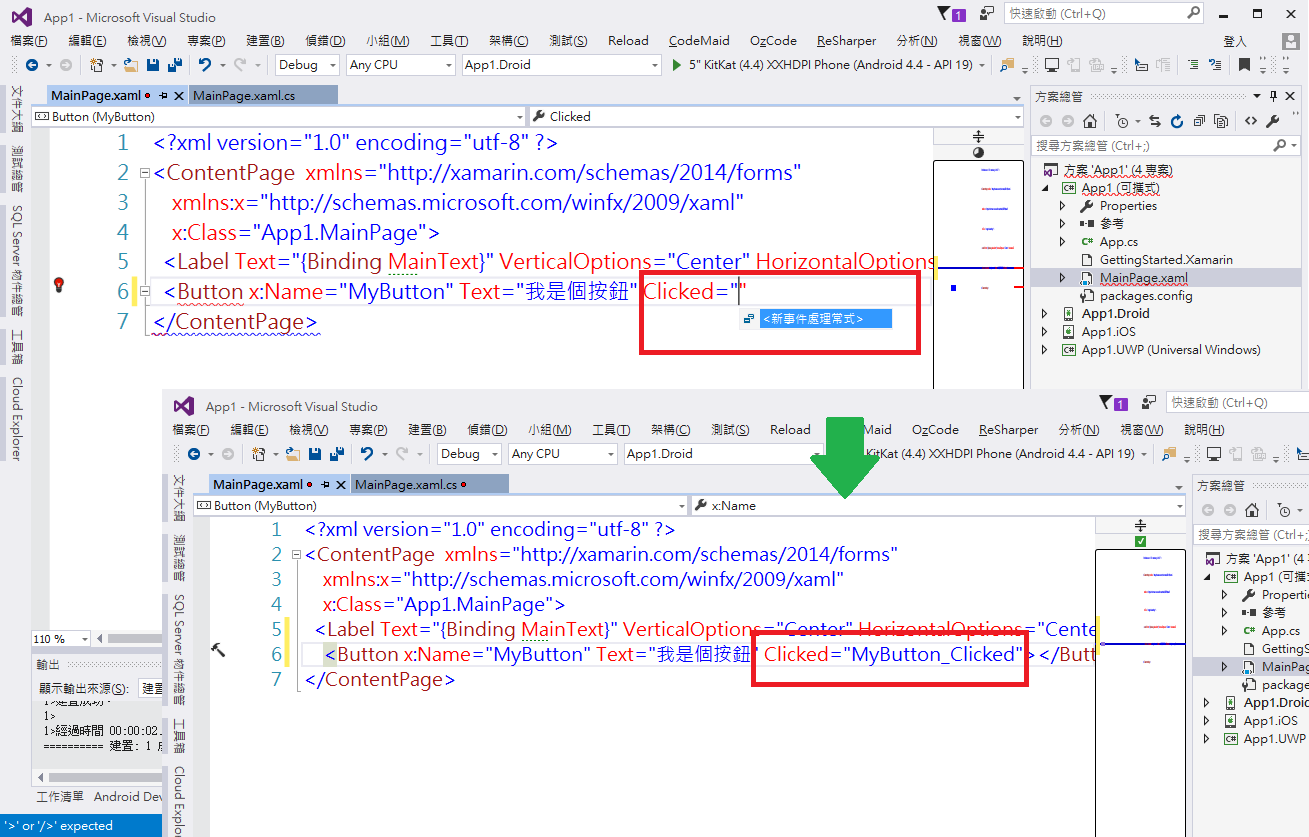Click bookmark icon in upper window toolbar

[1244, 65]
